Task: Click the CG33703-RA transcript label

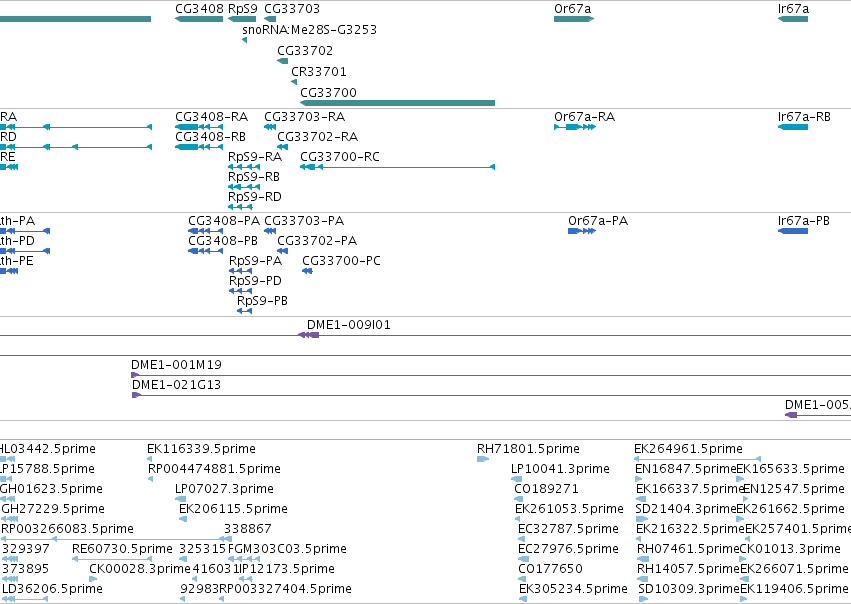Action: 304,117
